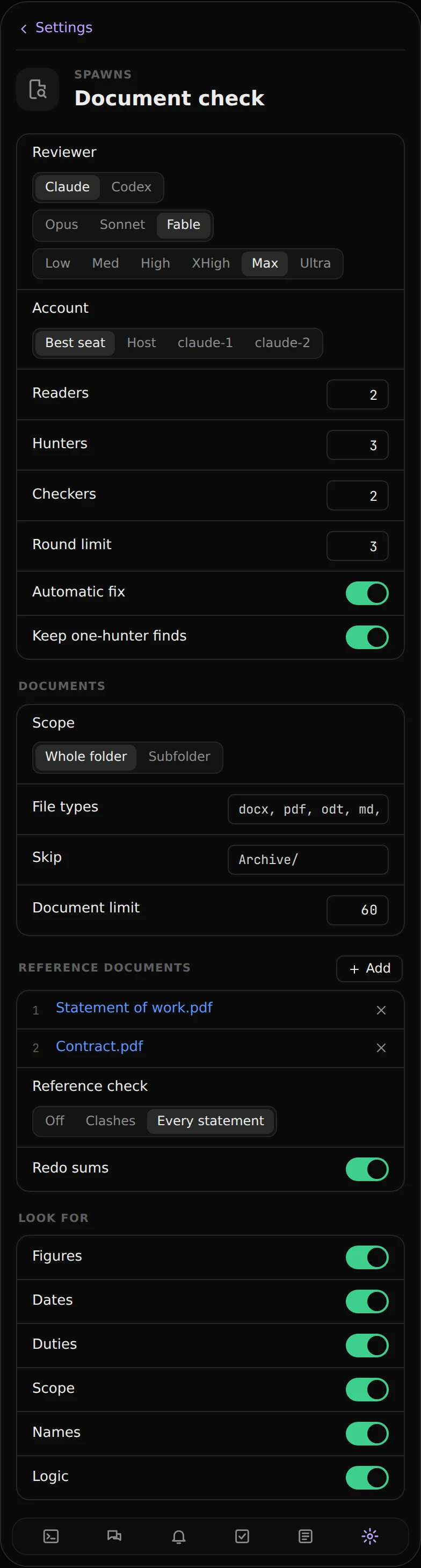
Task: Set effort level to Ultra
Action: coord(315,263)
